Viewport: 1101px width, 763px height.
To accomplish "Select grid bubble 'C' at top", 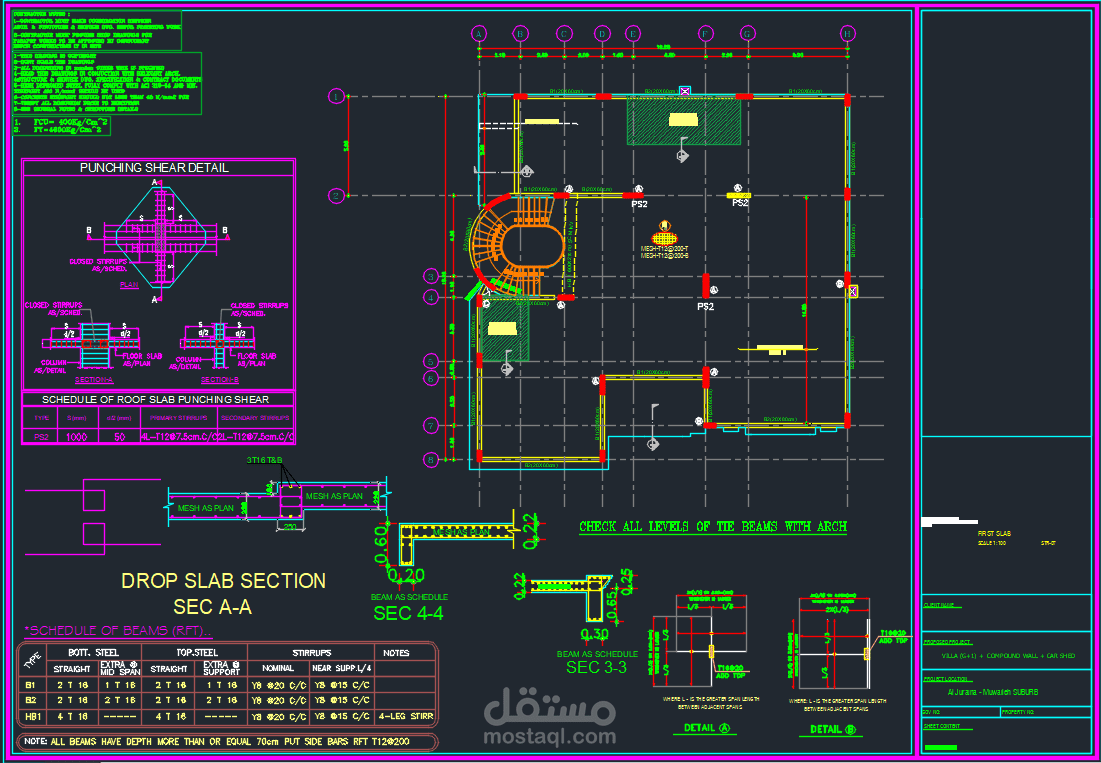I will (562, 33).
